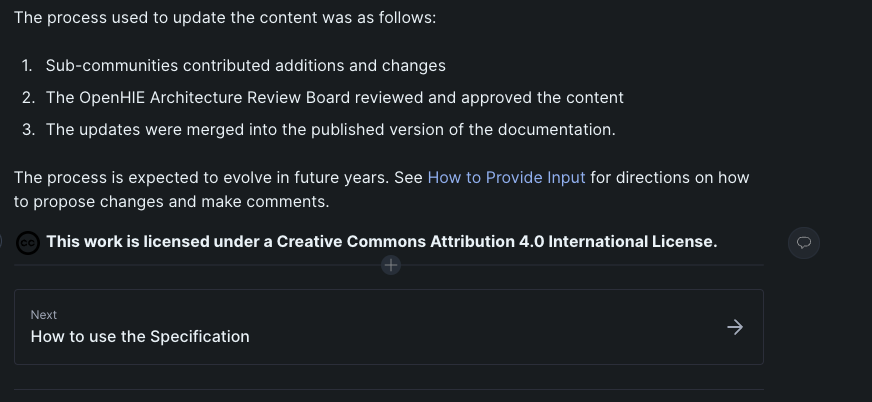Go to How to use the Specification page

click(389, 327)
